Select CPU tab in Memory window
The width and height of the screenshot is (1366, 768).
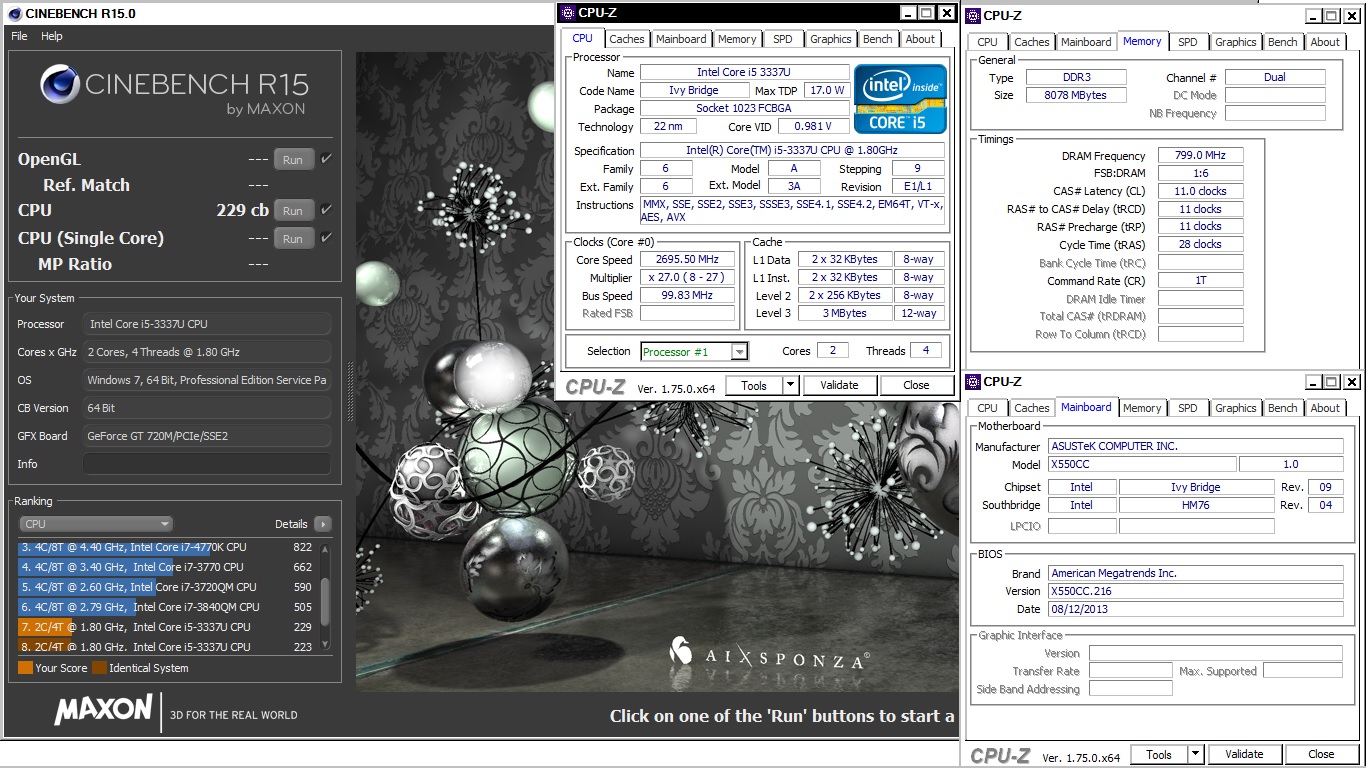987,42
